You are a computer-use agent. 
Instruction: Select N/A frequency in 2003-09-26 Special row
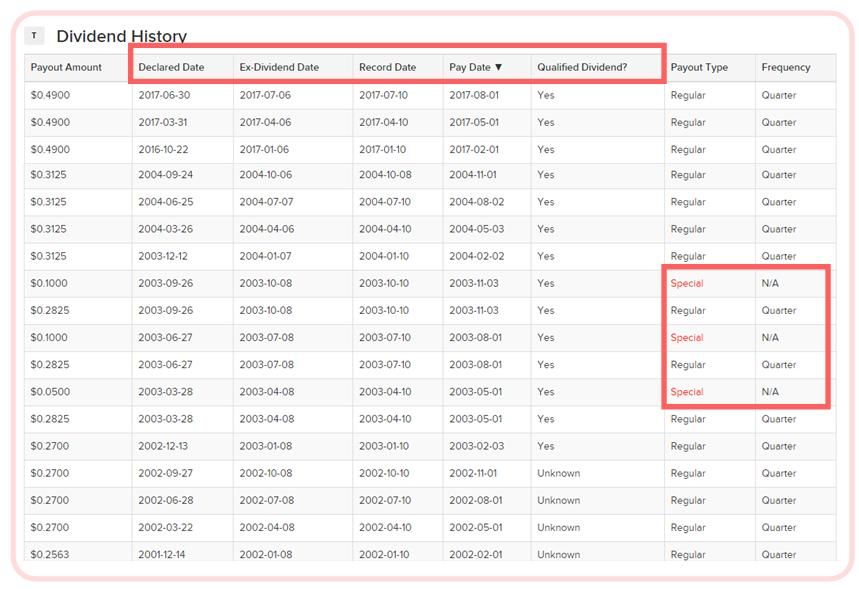(x=770, y=283)
